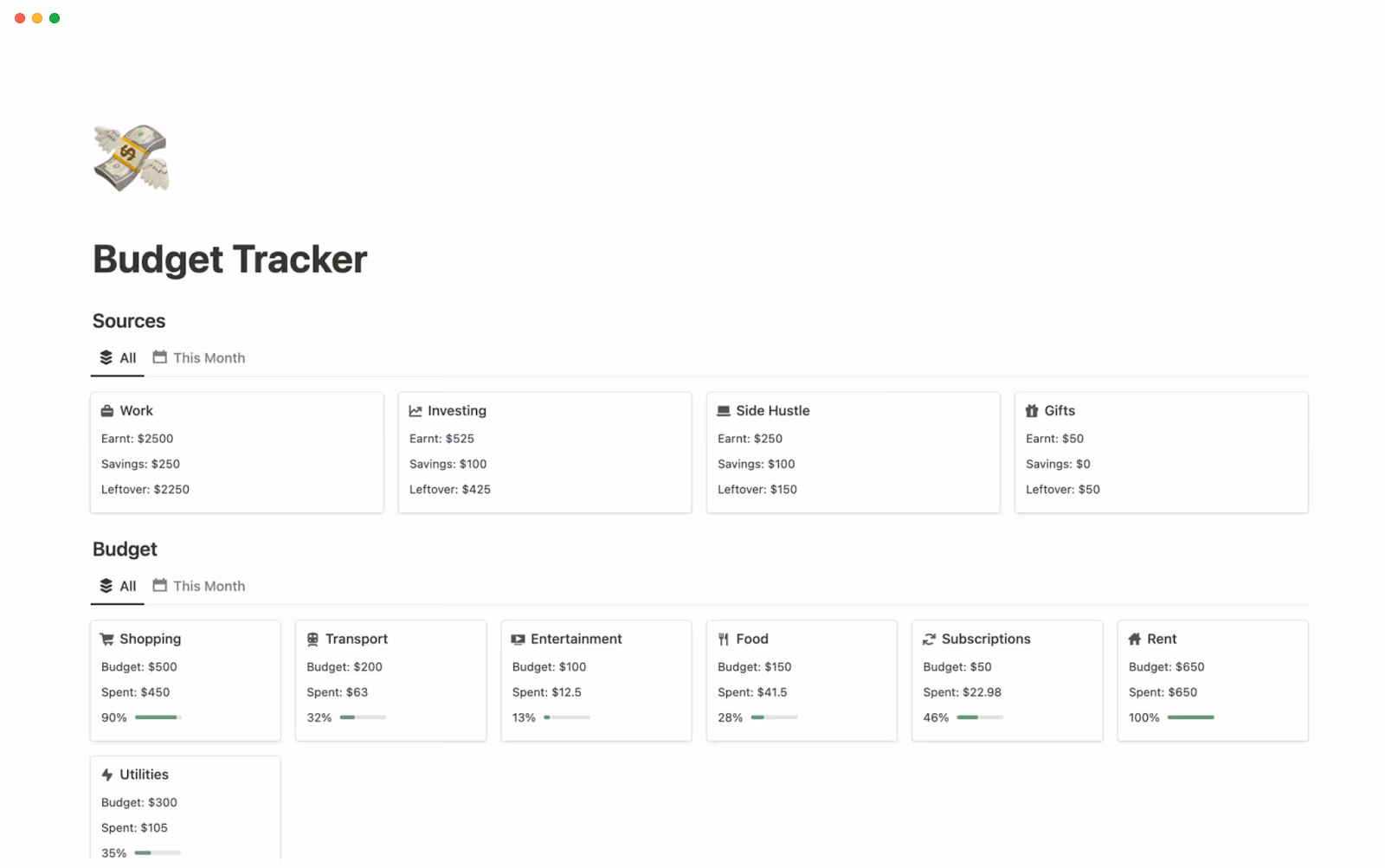This screenshot has height=868, width=1385.
Task: Click the Budget Tracker page title
Action: coord(229,259)
